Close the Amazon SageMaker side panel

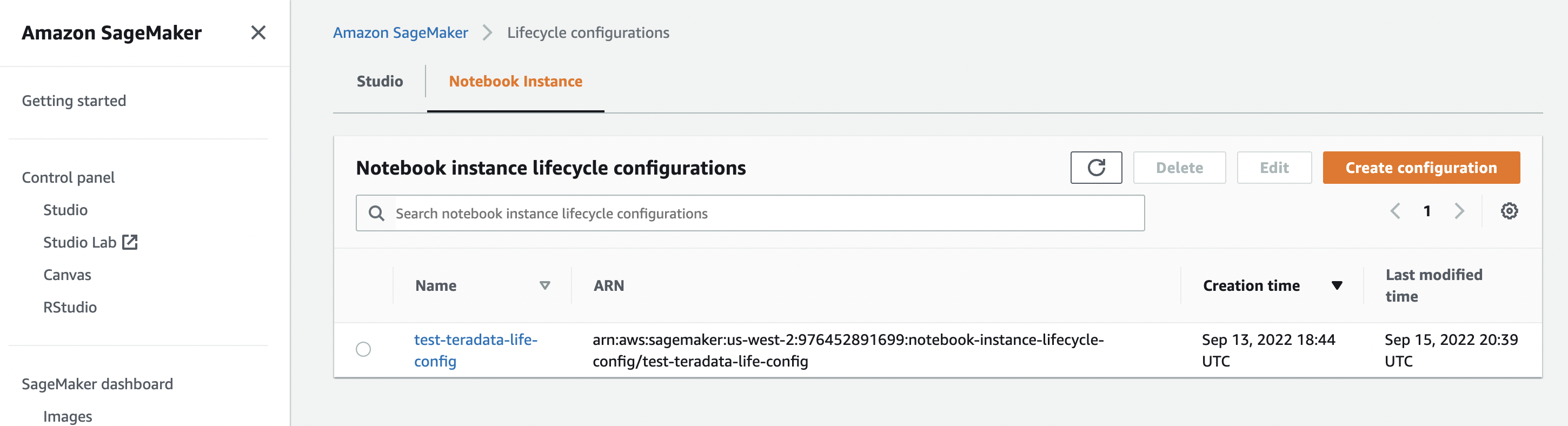pyautogui.click(x=258, y=33)
